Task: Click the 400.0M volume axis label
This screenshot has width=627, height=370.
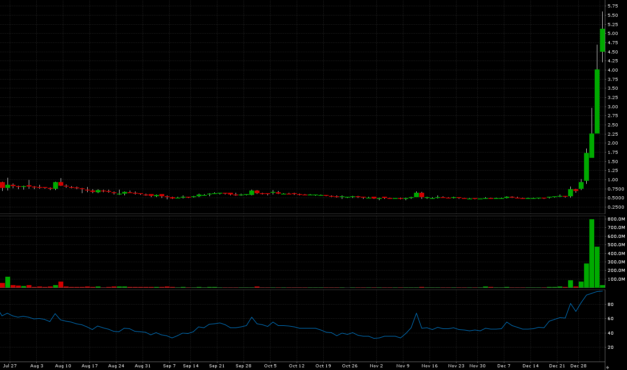Action: point(616,254)
